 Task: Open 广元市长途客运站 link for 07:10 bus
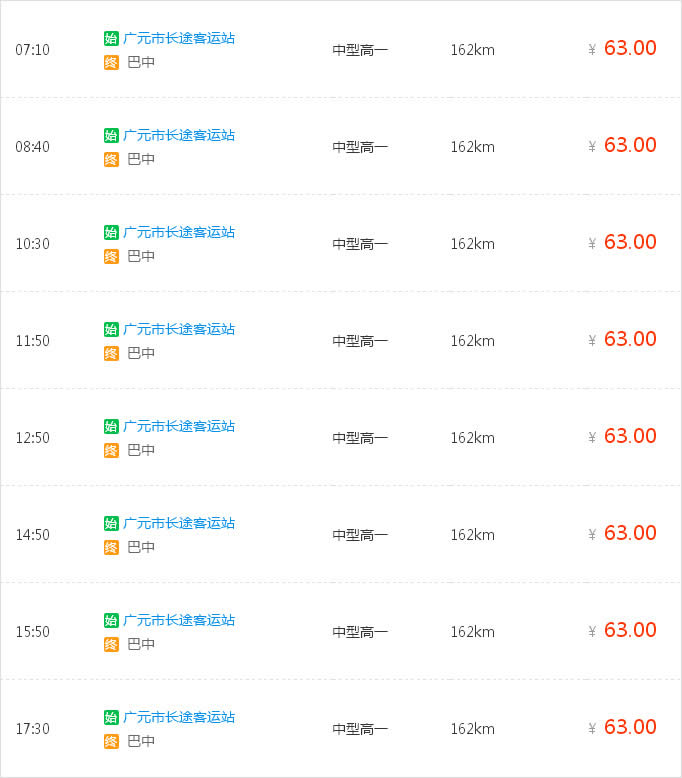tap(179, 38)
